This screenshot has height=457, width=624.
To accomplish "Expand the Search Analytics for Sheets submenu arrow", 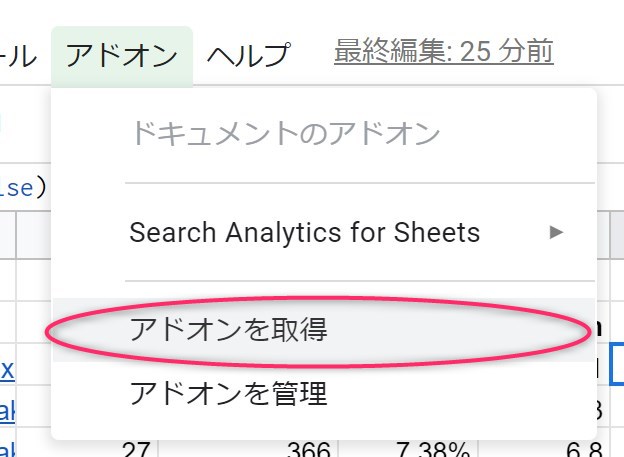I will (557, 233).
